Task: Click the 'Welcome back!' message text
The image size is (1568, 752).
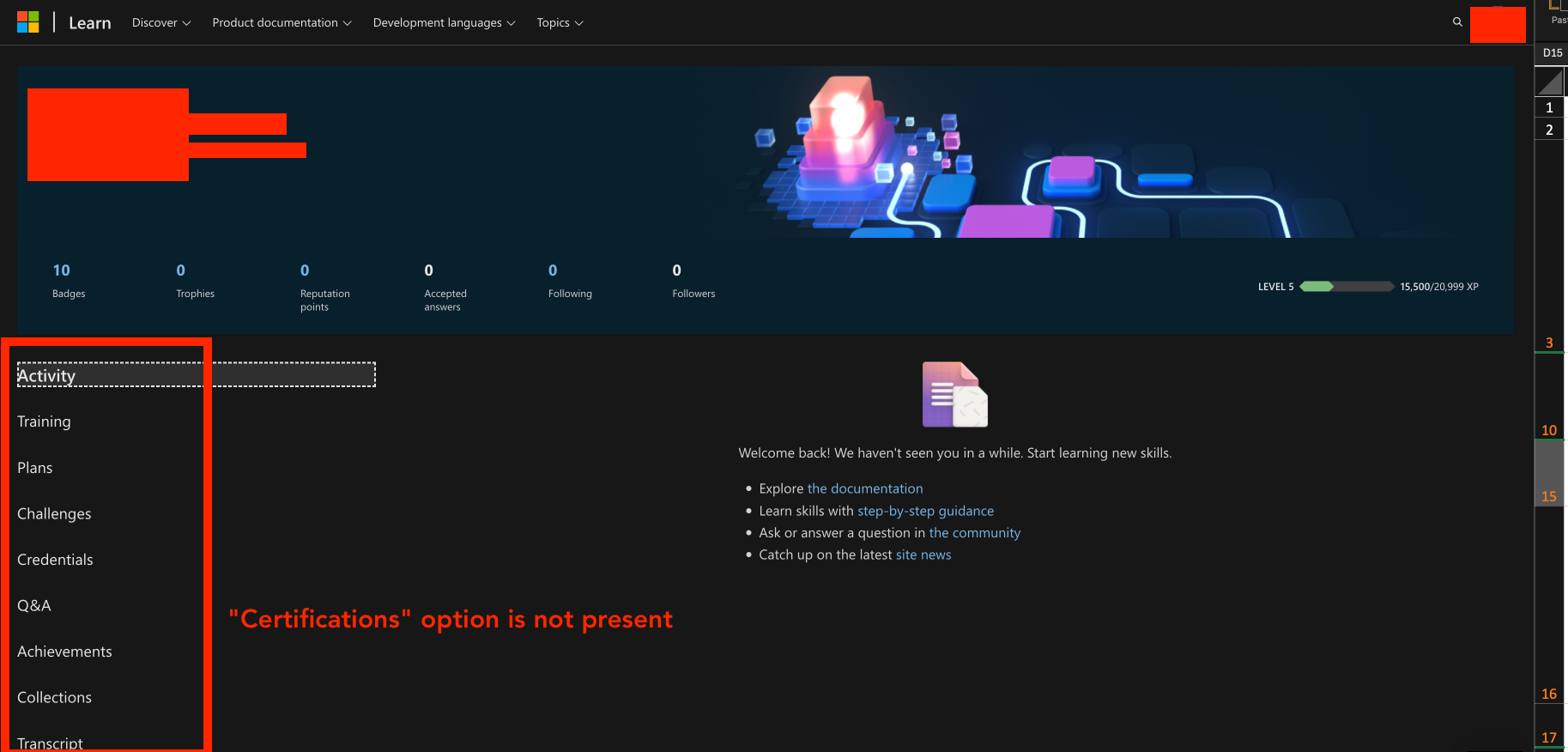Action: coord(955,453)
